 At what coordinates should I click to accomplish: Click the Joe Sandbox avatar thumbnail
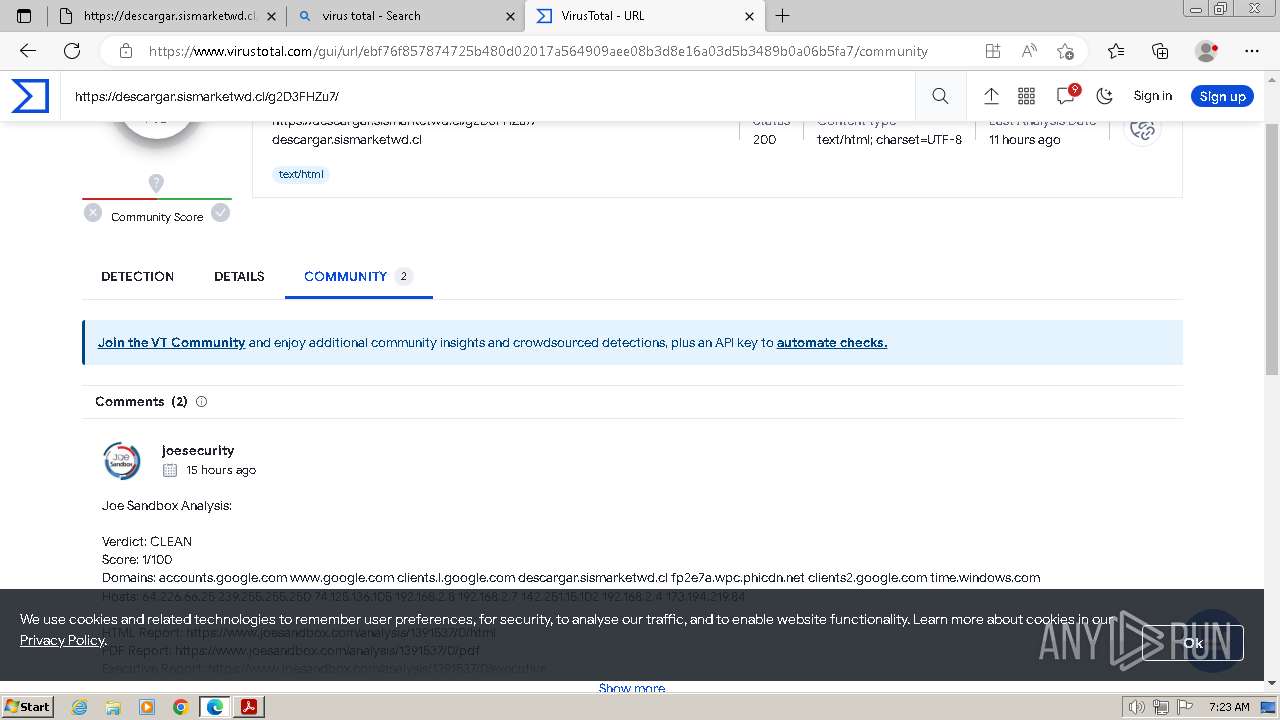tap(122, 461)
